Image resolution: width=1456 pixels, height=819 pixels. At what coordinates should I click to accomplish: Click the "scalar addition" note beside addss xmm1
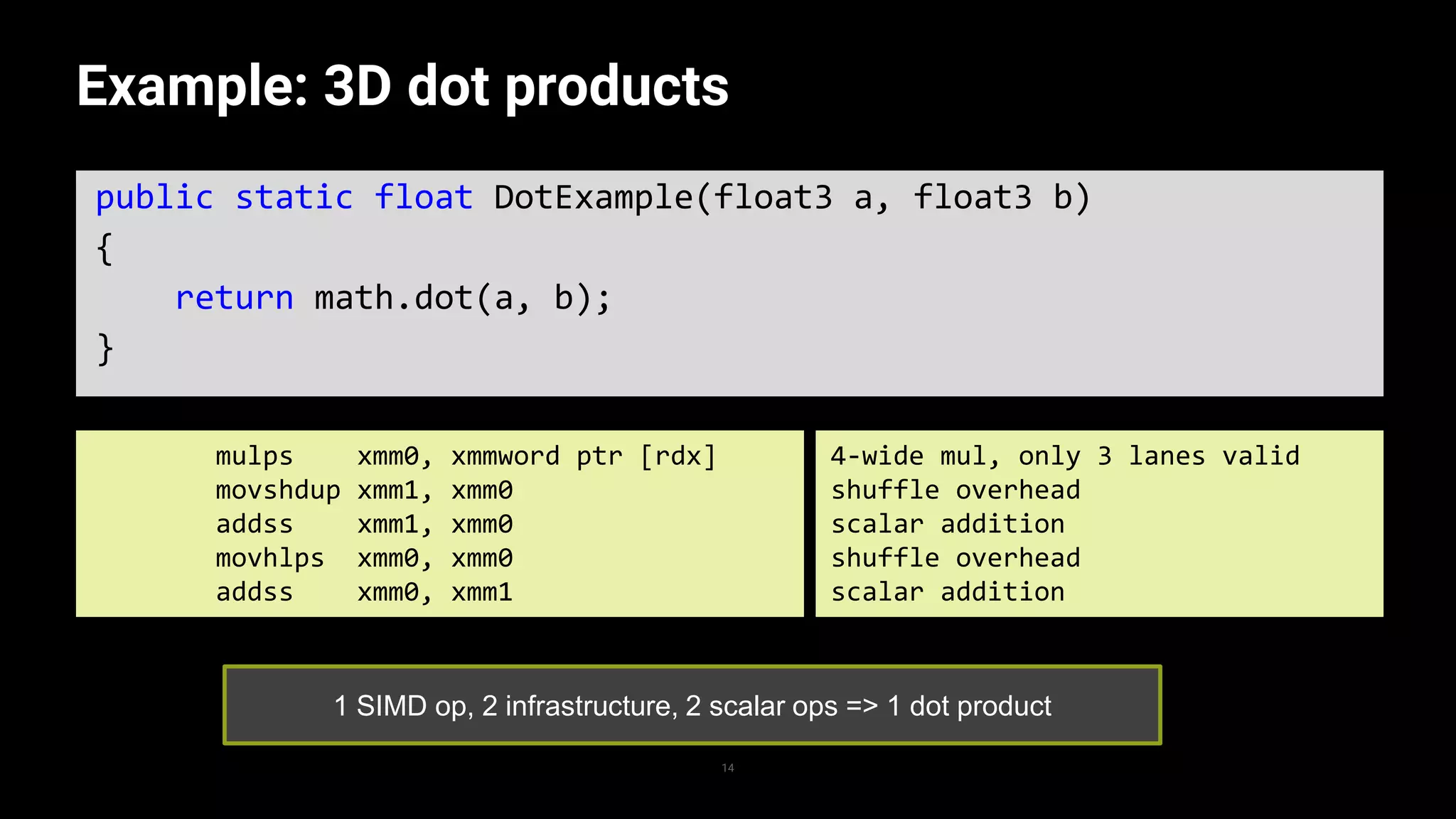[x=948, y=525]
